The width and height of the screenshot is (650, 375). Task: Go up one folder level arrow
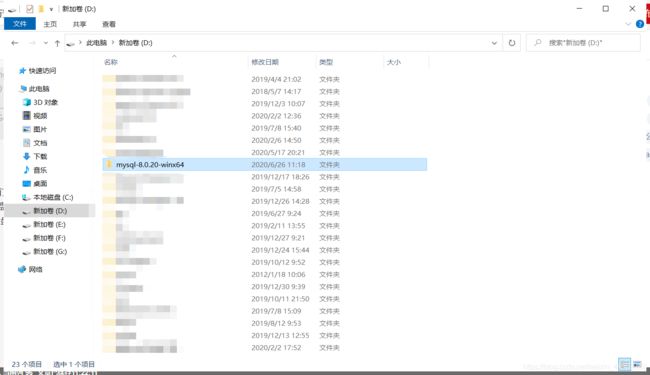point(57,43)
